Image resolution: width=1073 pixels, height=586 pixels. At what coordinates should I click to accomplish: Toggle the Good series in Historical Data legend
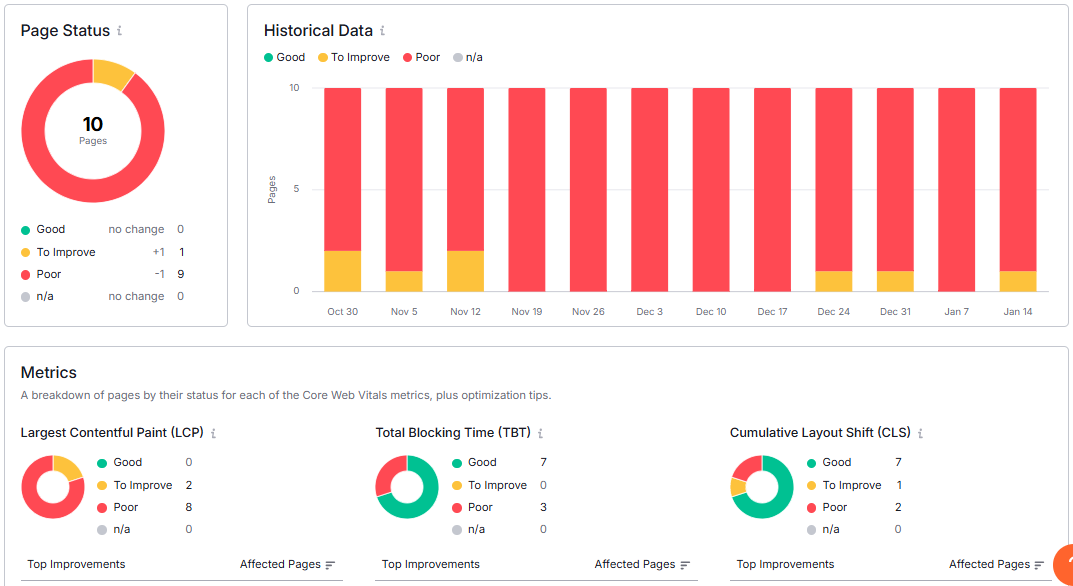(x=285, y=57)
